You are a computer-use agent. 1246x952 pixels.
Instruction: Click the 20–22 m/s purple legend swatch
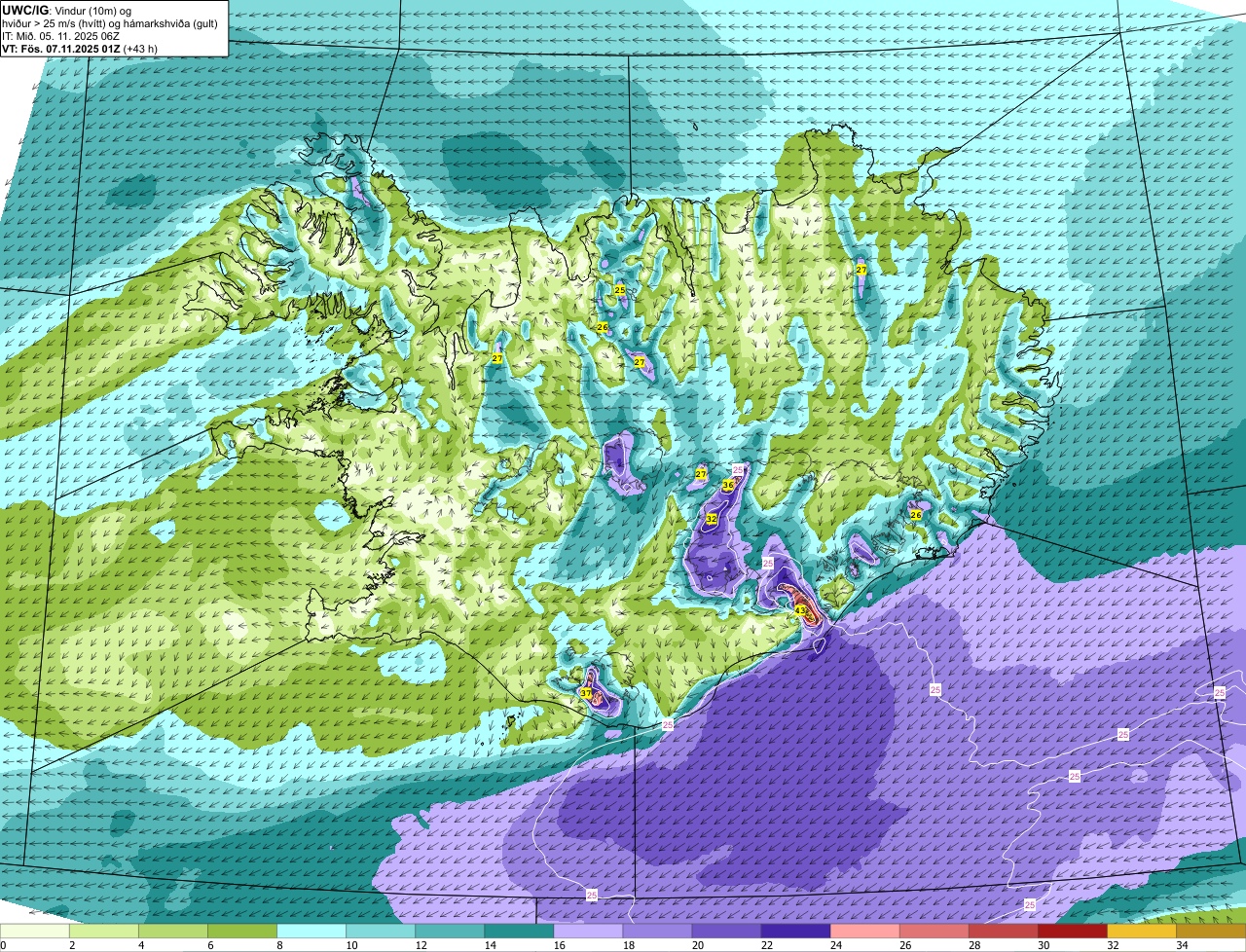click(x=726, y=932)
